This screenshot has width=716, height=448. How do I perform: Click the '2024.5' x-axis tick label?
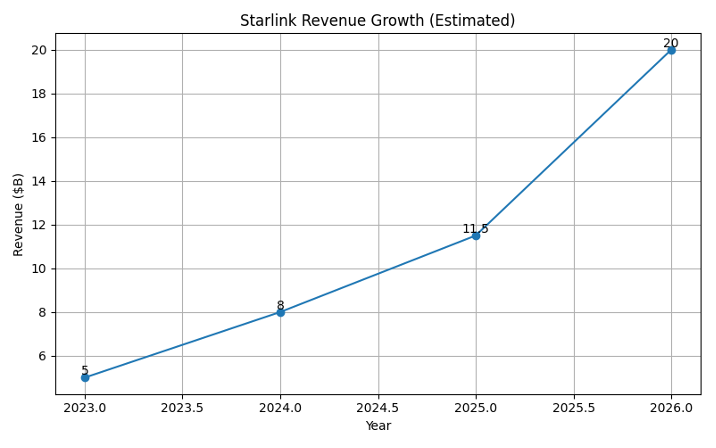[378, 408]
